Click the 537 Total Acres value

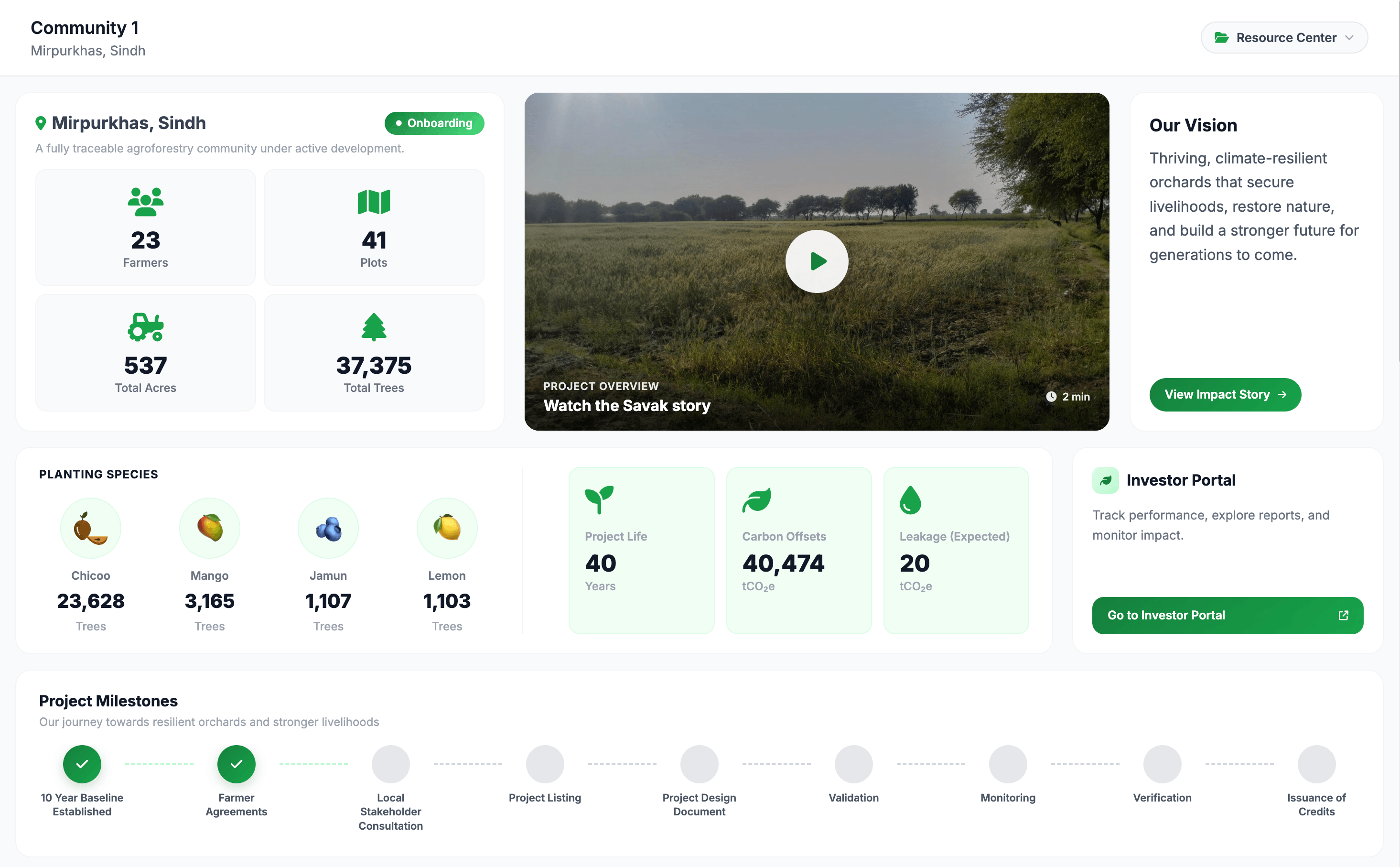146,366
